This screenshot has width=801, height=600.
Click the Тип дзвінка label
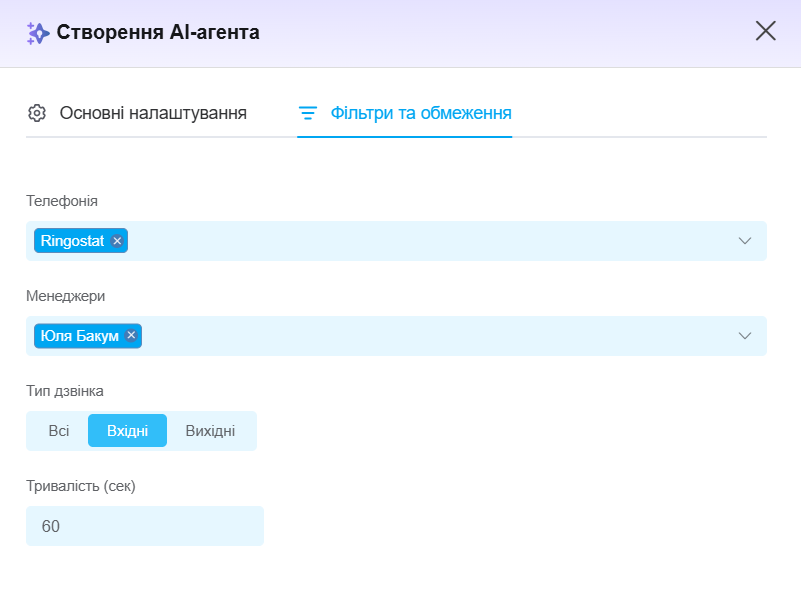click(65, 391)
